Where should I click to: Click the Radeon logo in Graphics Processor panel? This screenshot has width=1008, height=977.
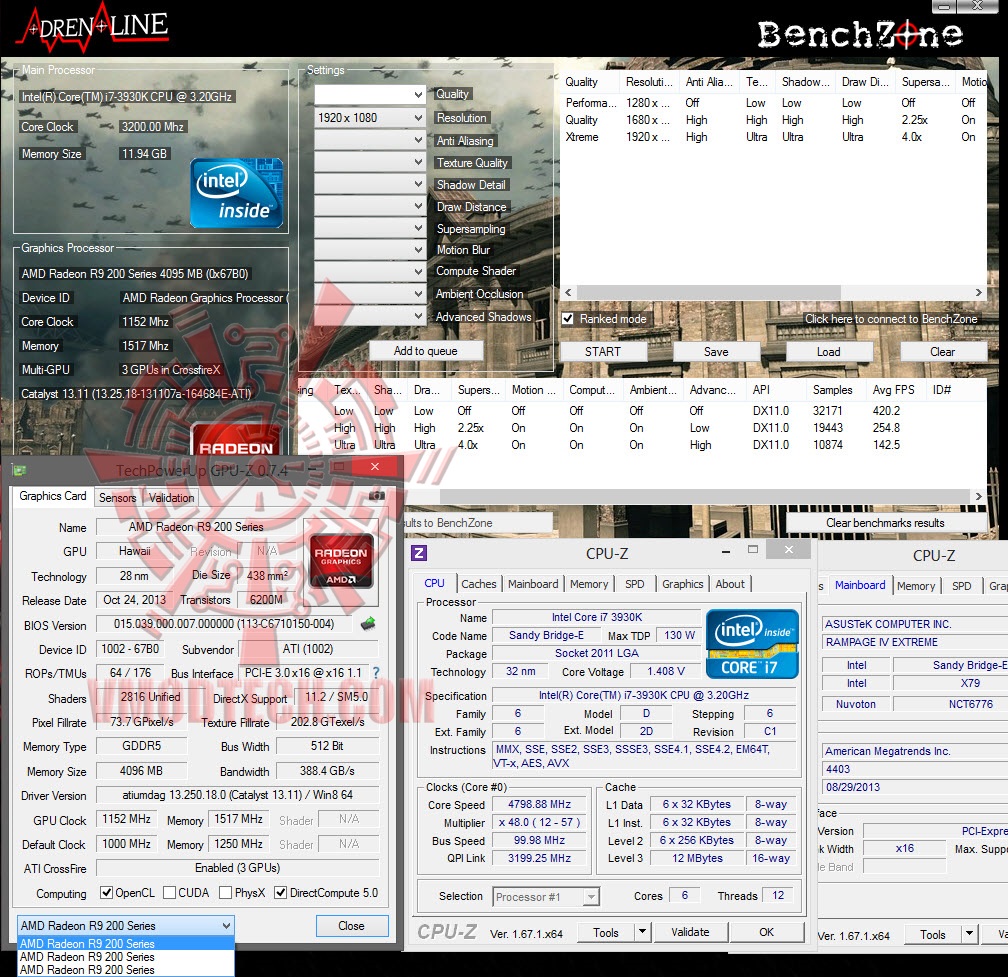click(x=236, y=440)
